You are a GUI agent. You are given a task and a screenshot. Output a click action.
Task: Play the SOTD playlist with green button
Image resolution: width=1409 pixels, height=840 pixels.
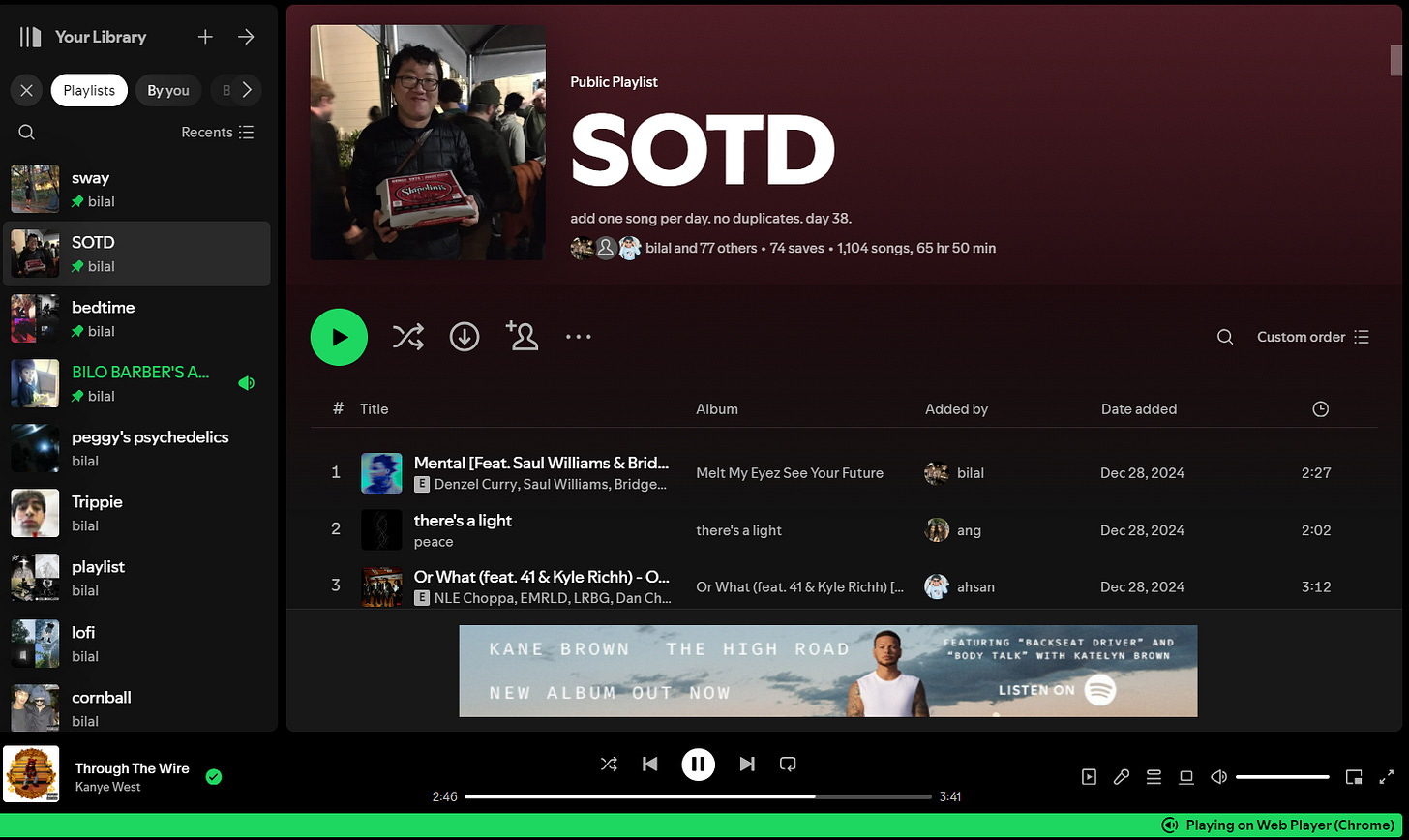[339, 337]
